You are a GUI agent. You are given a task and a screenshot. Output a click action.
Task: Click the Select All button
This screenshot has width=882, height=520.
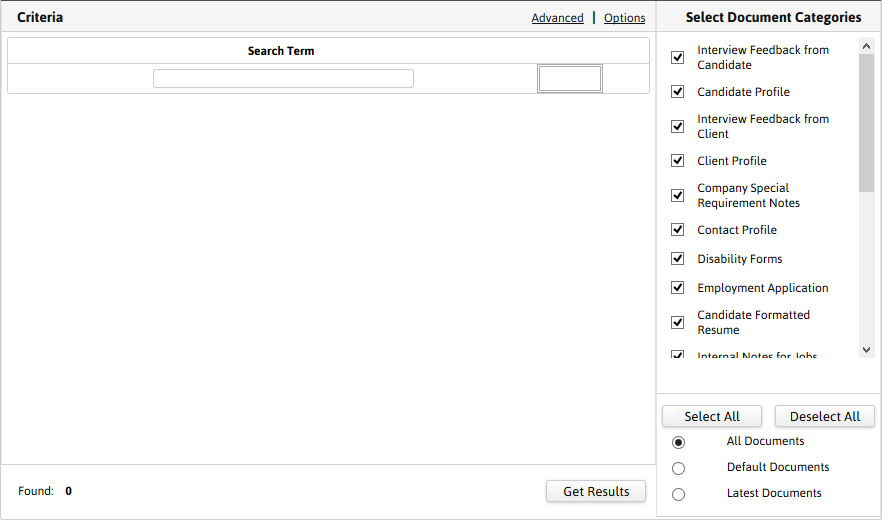pos(712,417)
